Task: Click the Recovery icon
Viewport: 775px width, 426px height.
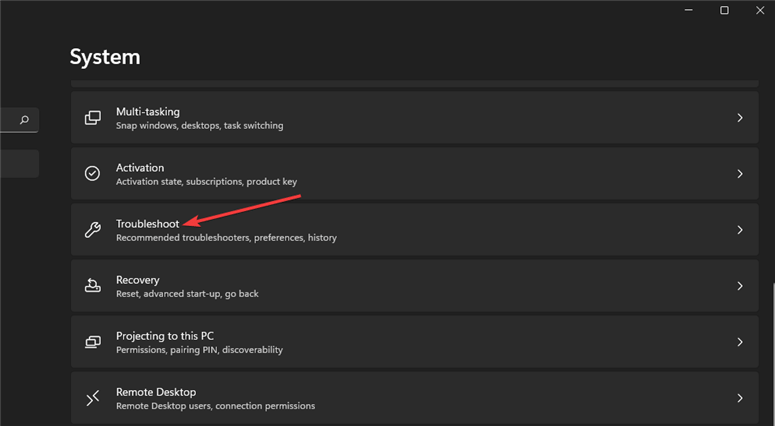Action: [92, 286]
